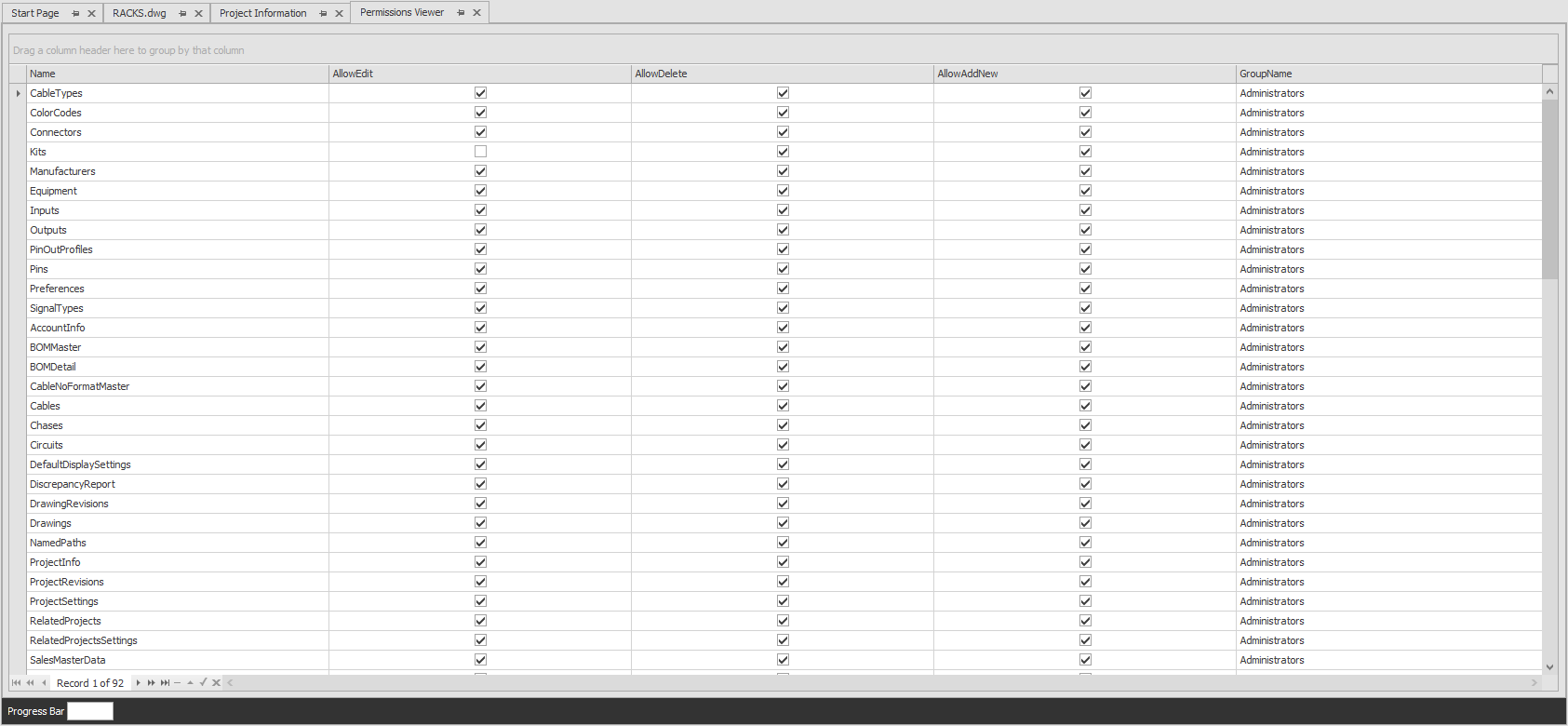
Task: Sort by AllowEdit column header
Action: click(x=480, y=74)
